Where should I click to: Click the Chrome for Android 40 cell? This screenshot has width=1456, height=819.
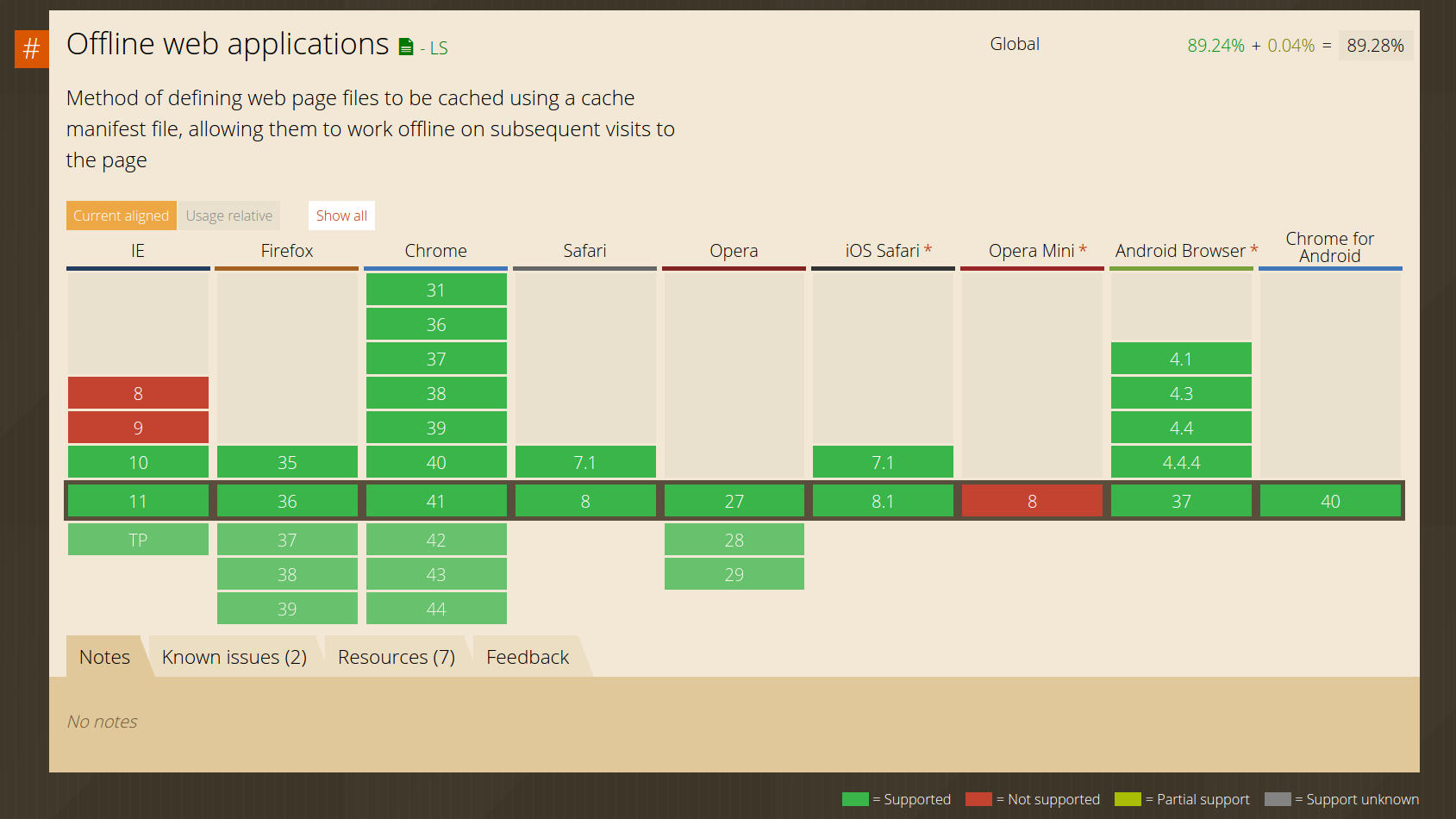[x=1330, y=501]
